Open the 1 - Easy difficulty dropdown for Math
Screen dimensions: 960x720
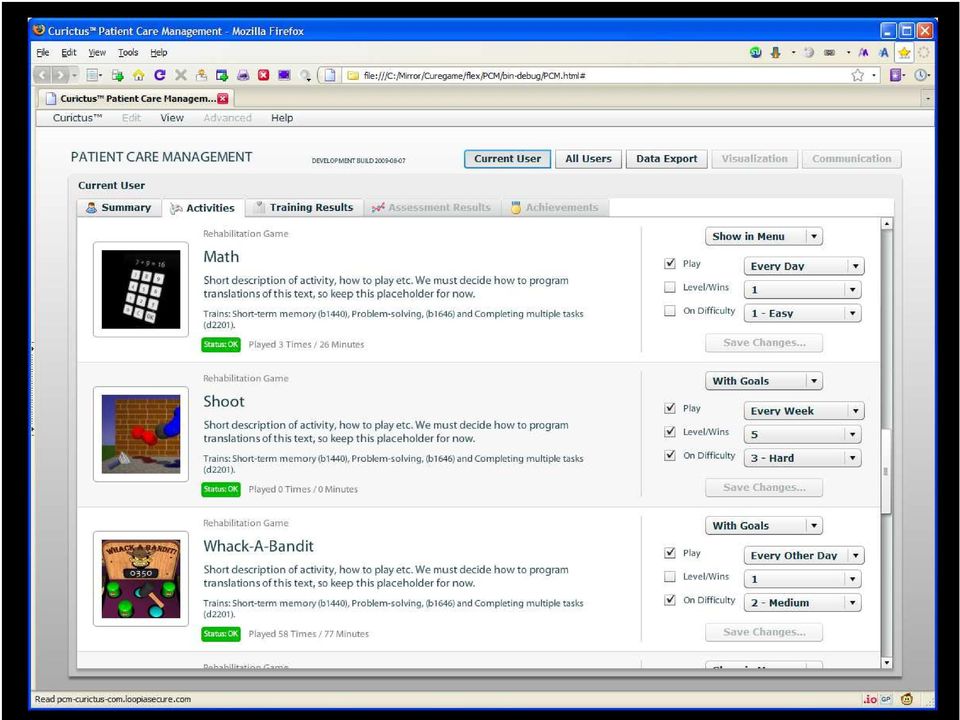pos(802,313)
